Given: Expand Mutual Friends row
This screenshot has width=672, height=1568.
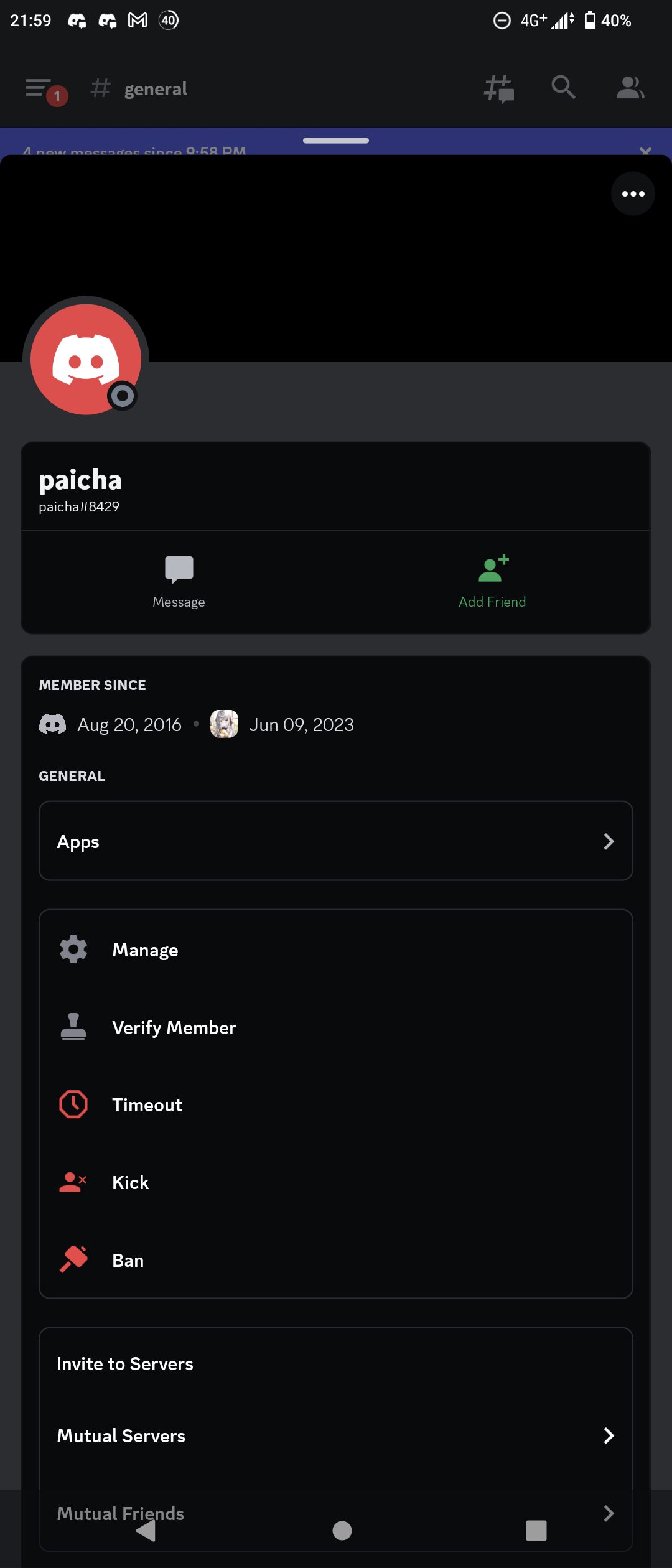Looking at the screenshot, I should click(x=336, y=1513).
